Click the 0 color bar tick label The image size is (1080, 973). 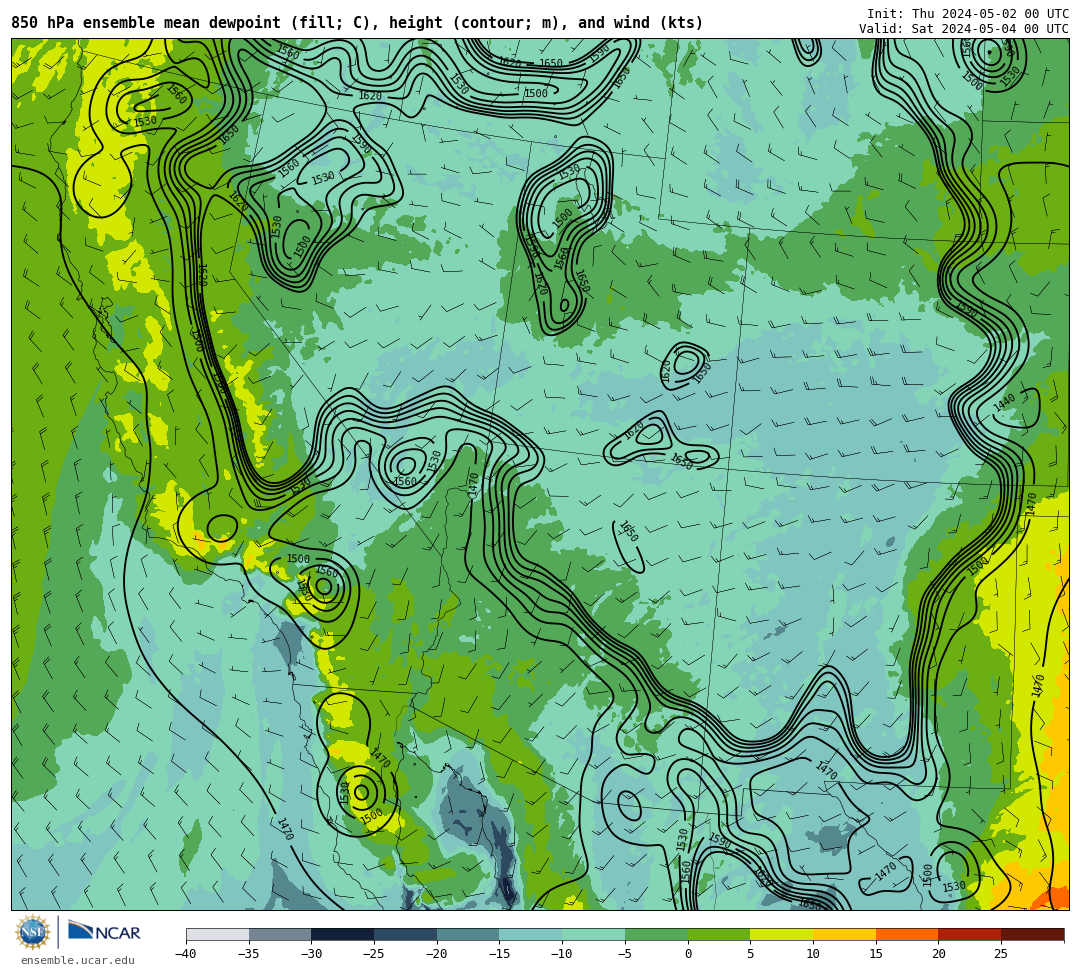click(x=688, y=954)
